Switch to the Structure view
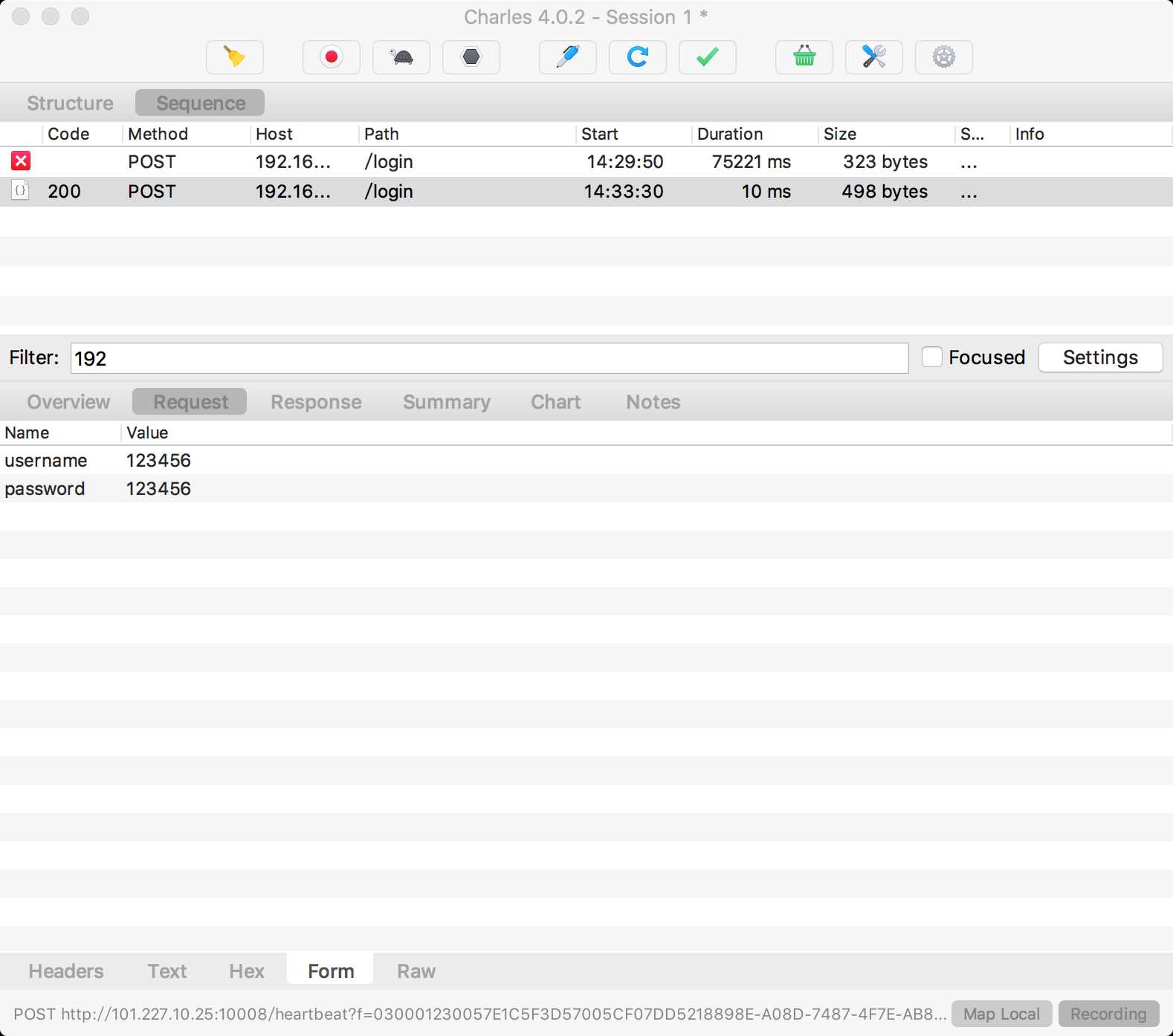Image resolution: width=1173 pixels, height=1036 pixels. (x=70, y=103)
